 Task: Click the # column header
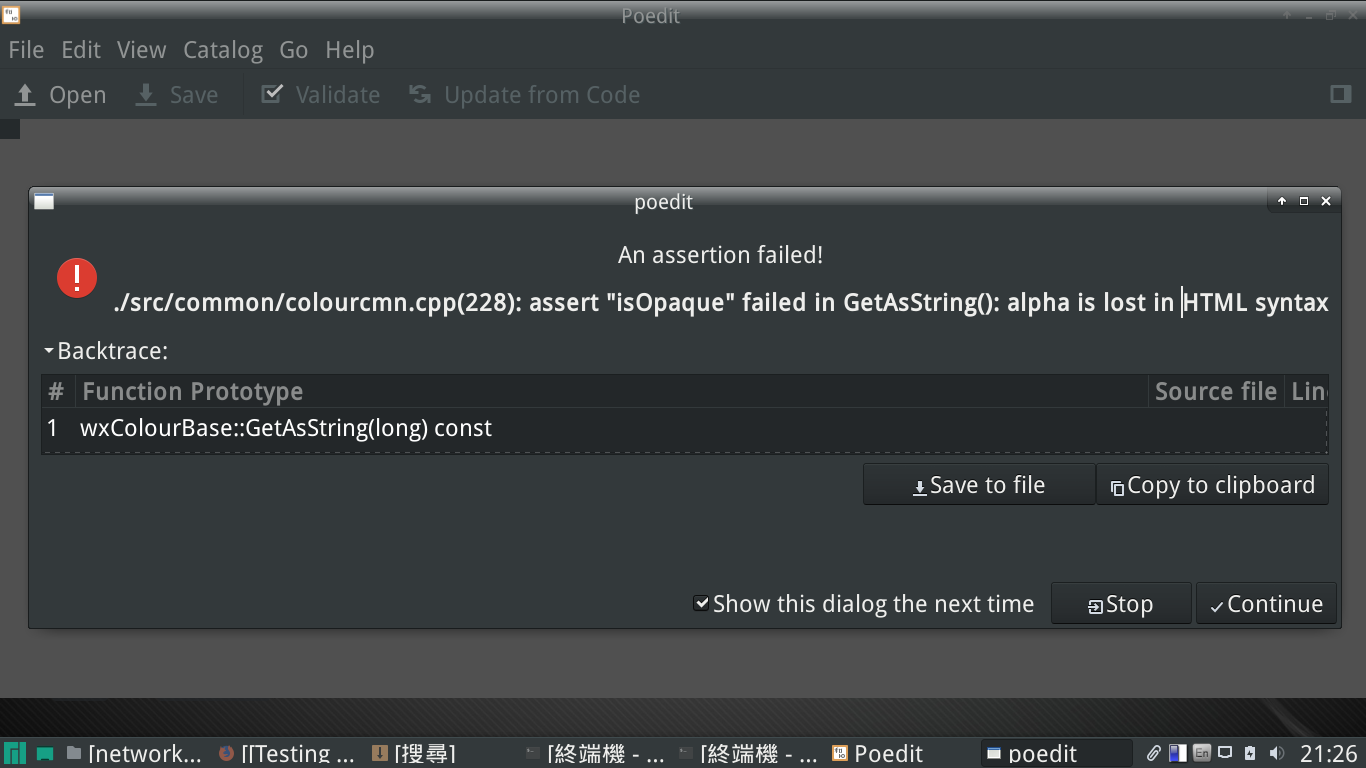pos(57,391)
